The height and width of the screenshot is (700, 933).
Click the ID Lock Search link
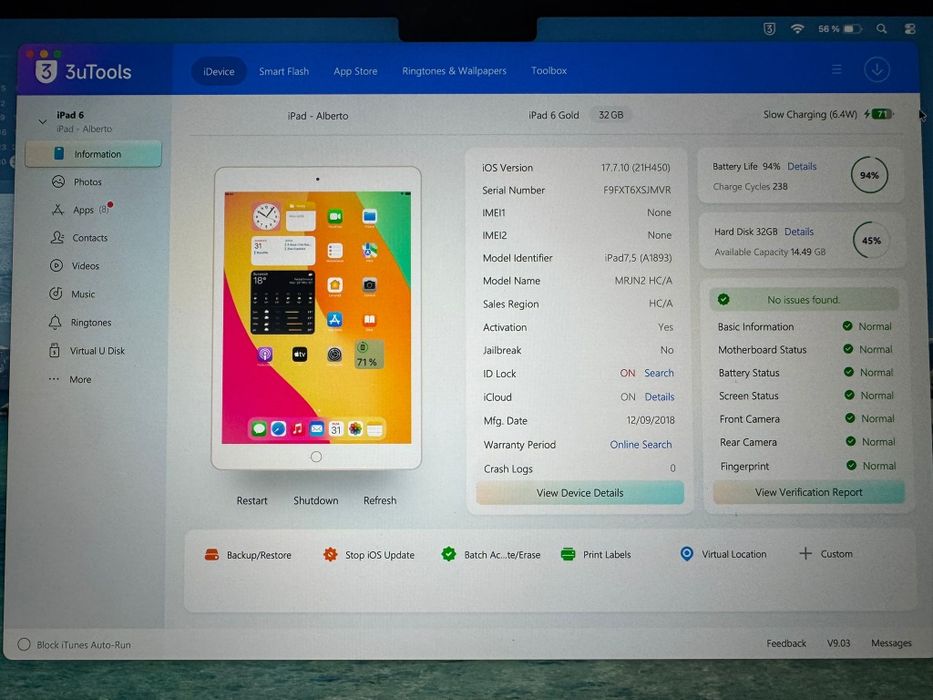coord(659,373)
